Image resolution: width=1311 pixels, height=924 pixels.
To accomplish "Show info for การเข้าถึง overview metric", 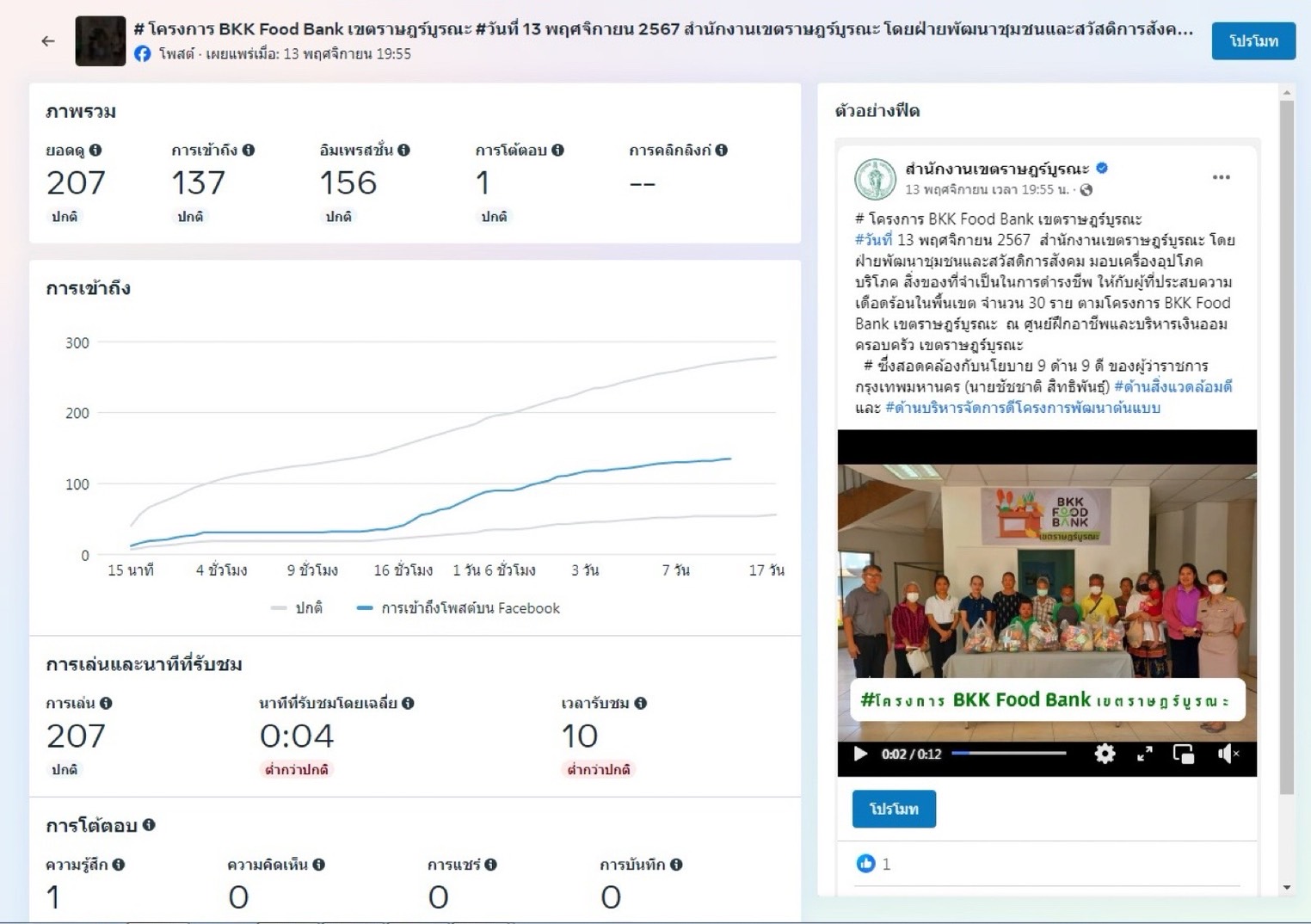I will (249, 150).
